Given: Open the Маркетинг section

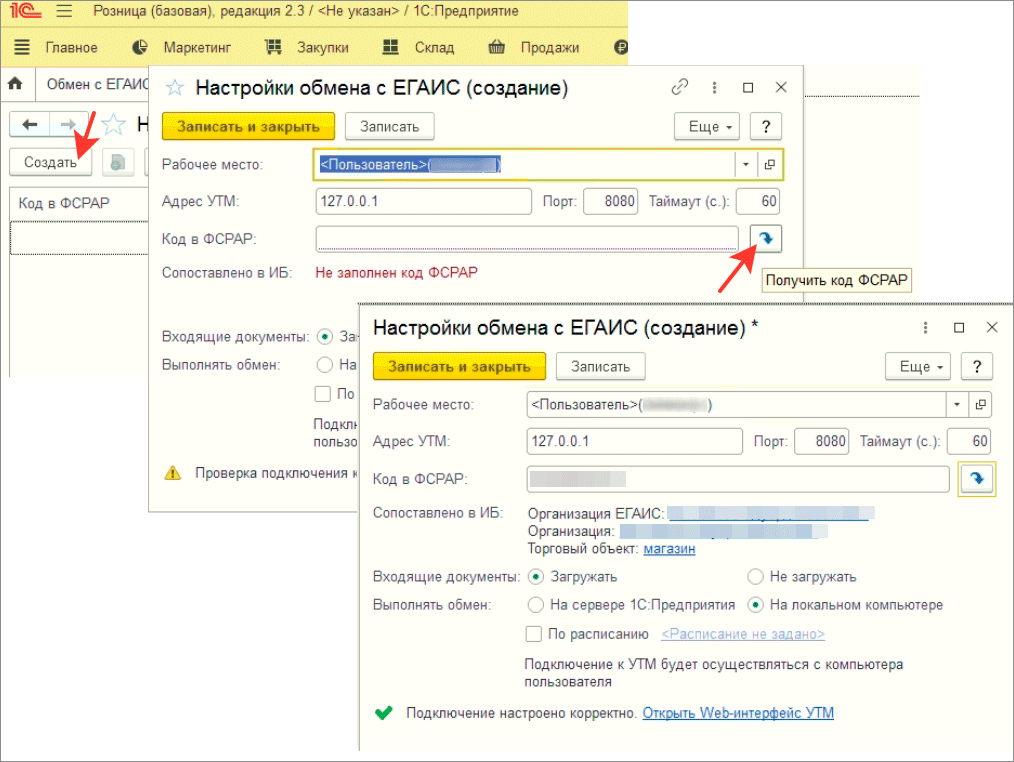Looking at the screenshot, I should tap(197, 47).
